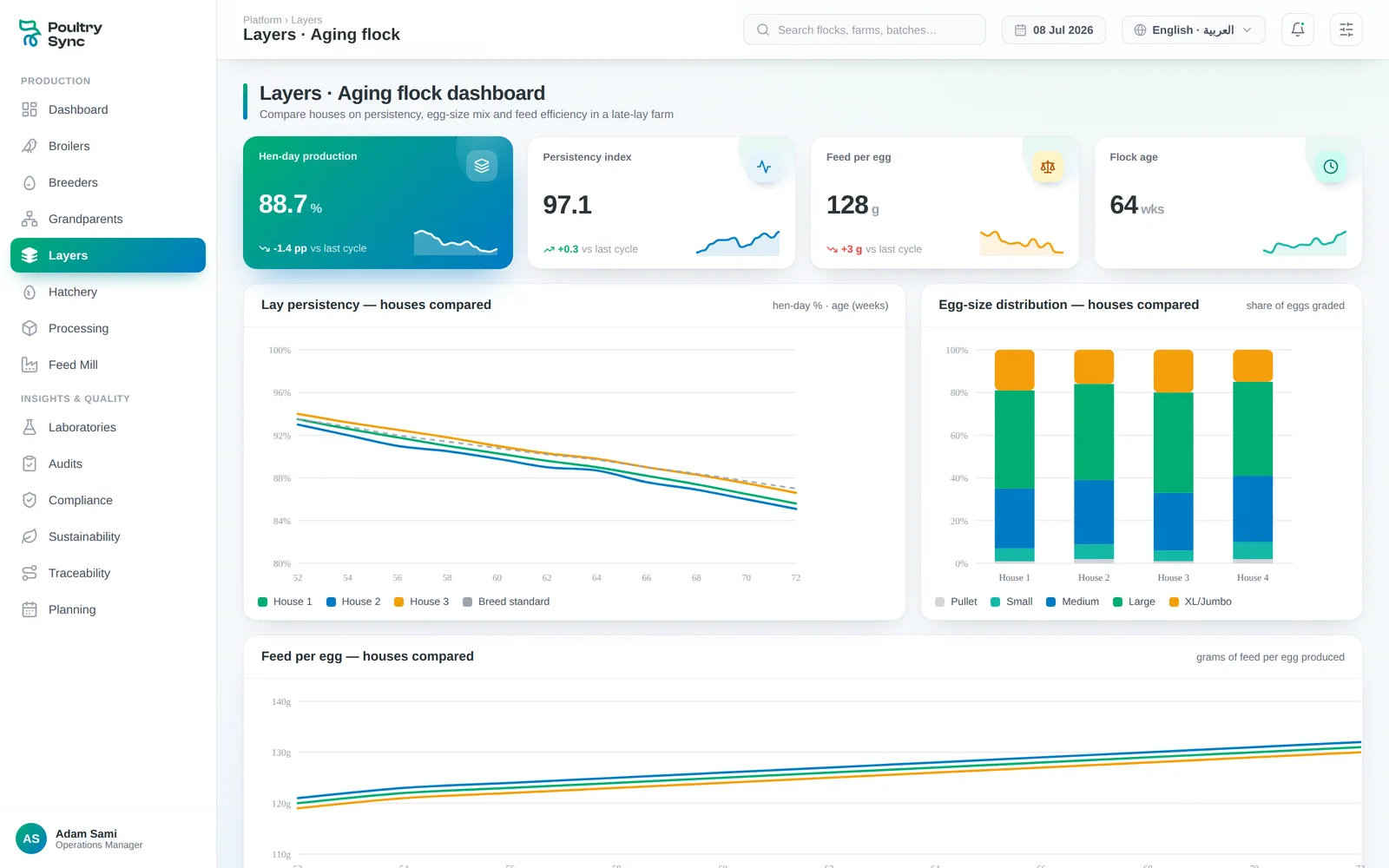Click the Planning calendar icon
This screenshot has width=1389, height=868.
(x=30, y=609)
